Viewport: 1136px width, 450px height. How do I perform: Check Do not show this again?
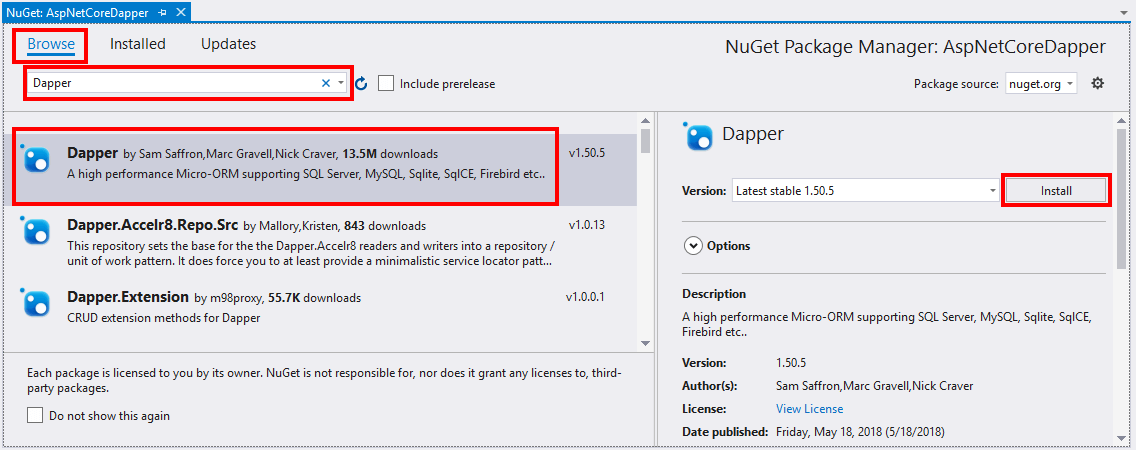click(x=35, y=416)
